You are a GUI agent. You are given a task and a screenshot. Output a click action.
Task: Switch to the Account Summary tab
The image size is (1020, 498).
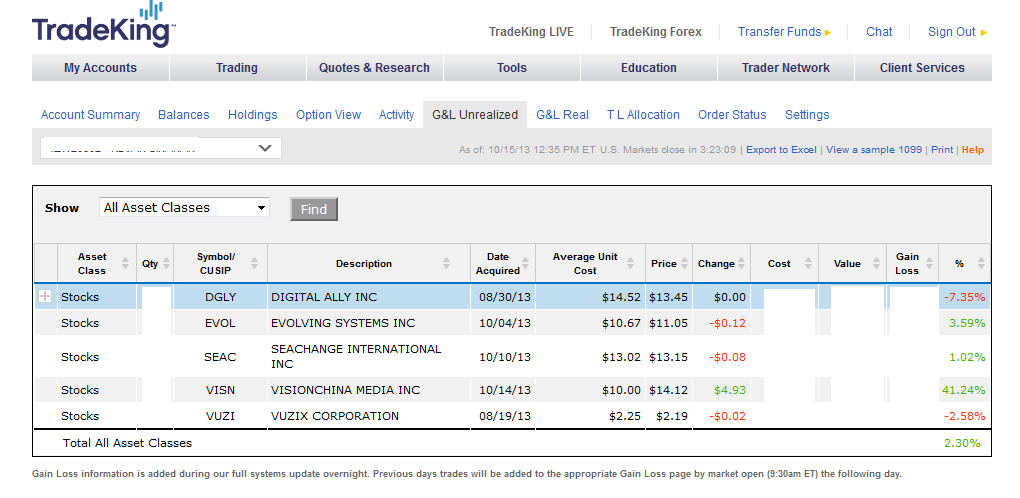tap(90, 114)
